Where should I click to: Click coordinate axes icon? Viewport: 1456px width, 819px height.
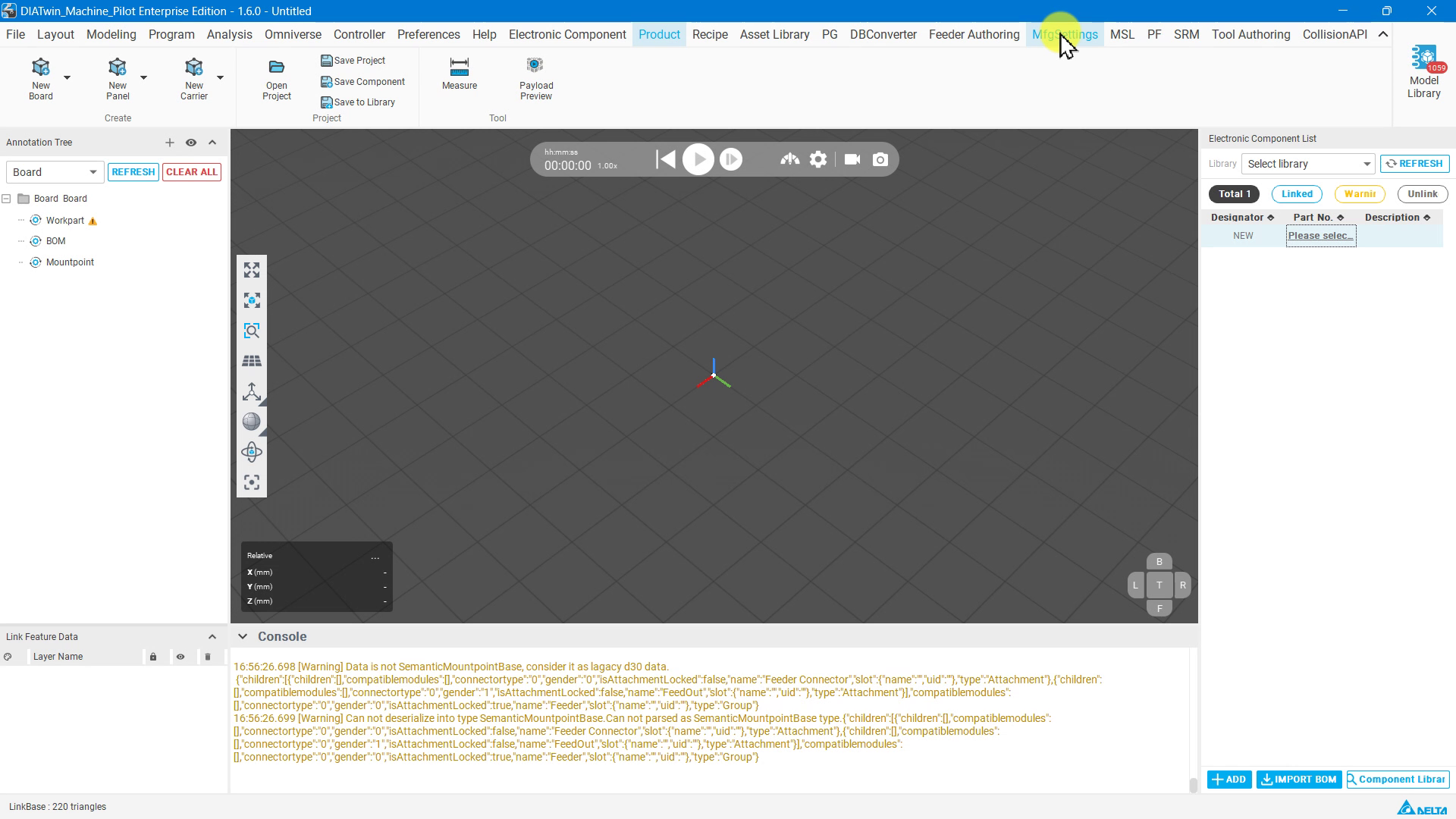point(252,391)
